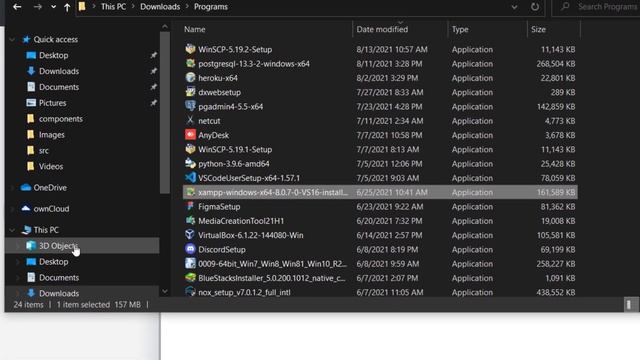Go back with the back arrow
Viewport: 640px width, 360px height.
(17, 7)
